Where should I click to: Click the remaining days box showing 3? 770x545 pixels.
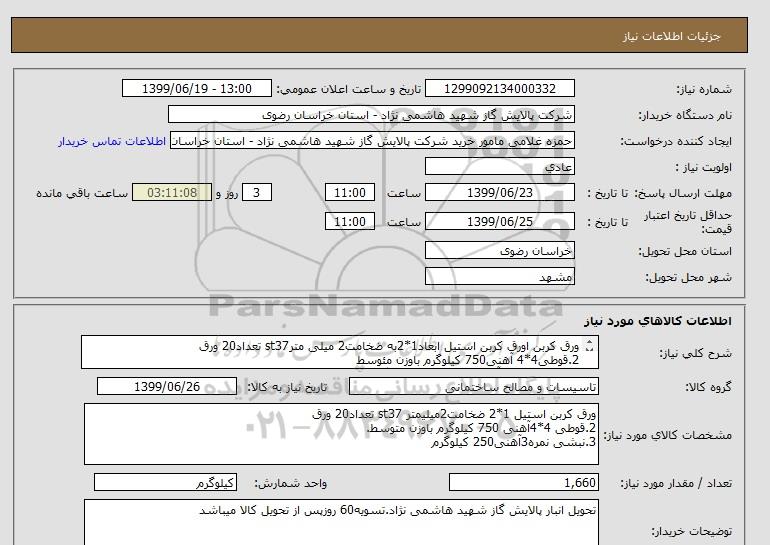click(x=258, y=193)
